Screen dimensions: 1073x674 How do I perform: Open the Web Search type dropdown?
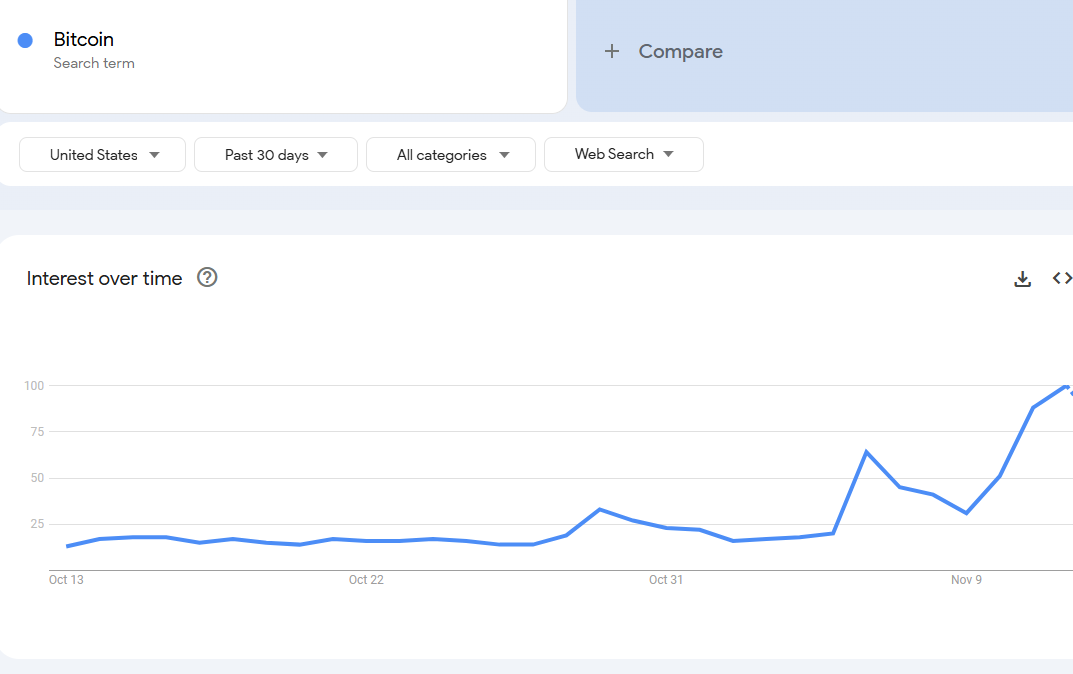[623, 155]
